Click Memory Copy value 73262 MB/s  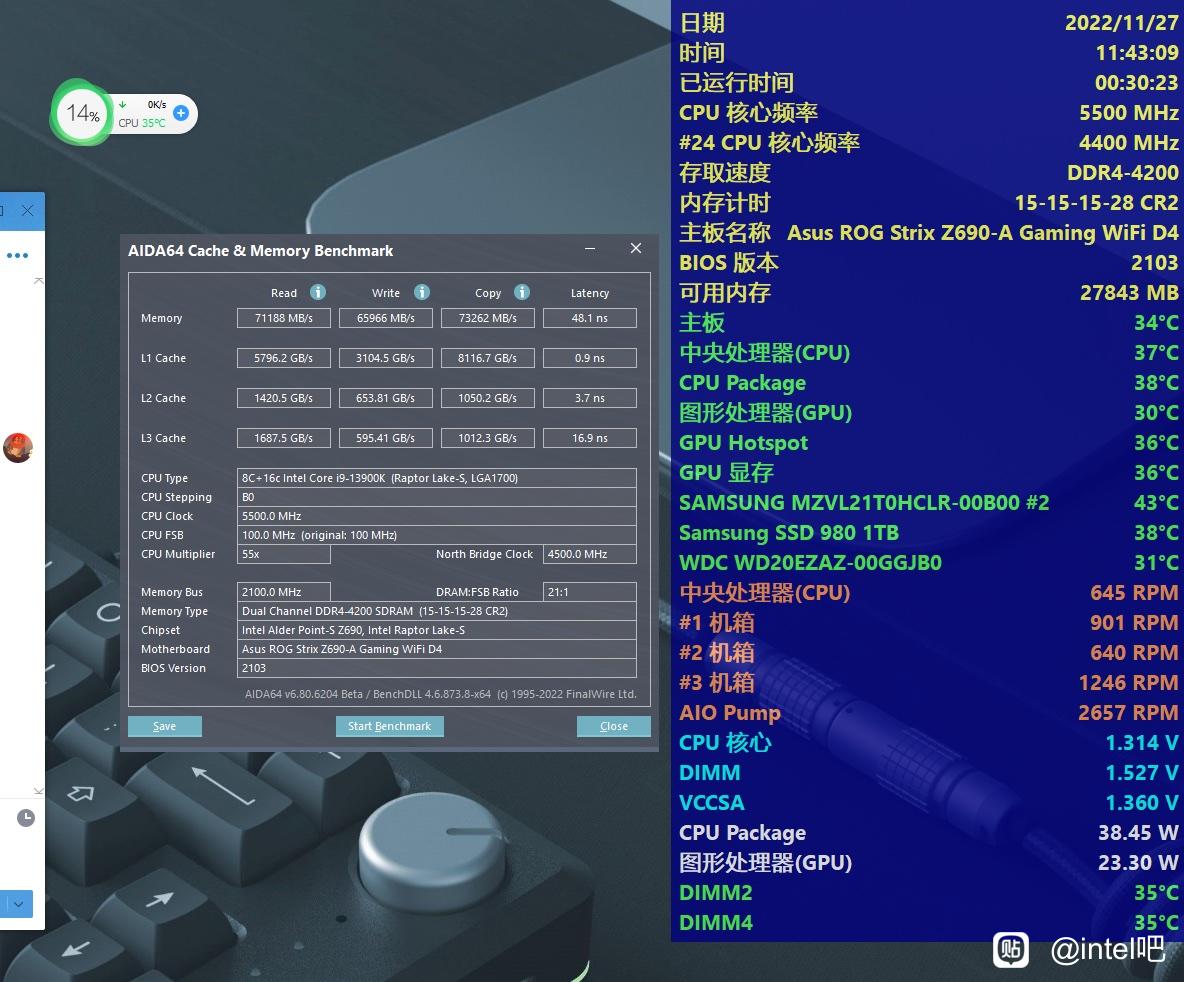click(488, 318)
